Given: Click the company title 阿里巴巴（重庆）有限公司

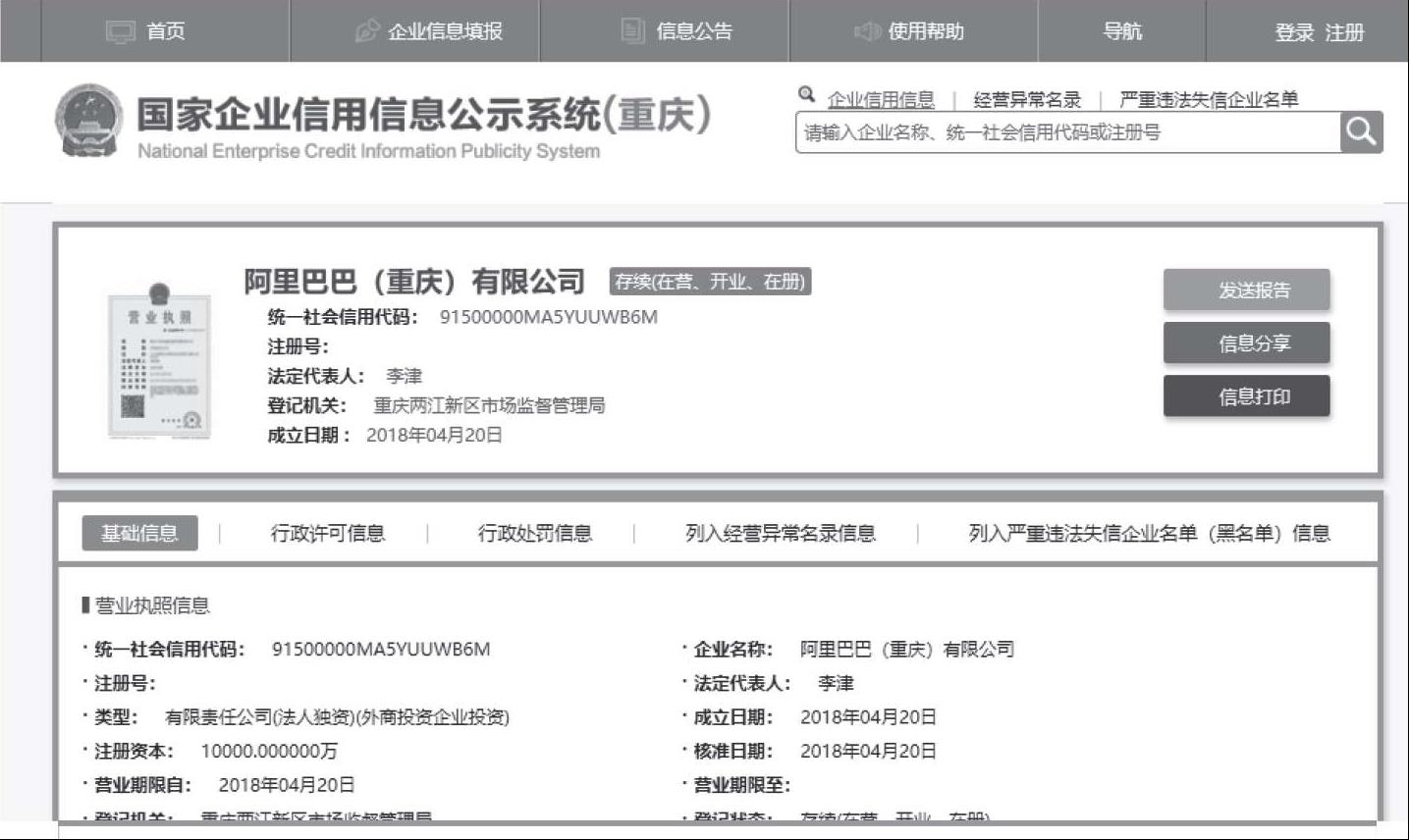Looking at the screenshot, I should click(414, 282).
